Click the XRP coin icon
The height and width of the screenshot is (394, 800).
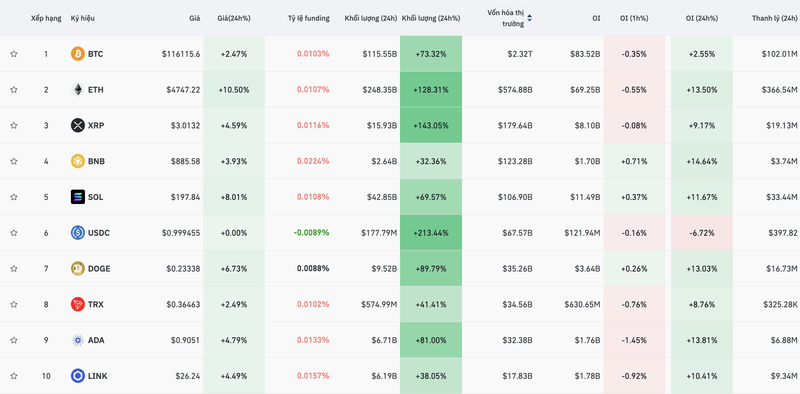[x=78, y=125]
